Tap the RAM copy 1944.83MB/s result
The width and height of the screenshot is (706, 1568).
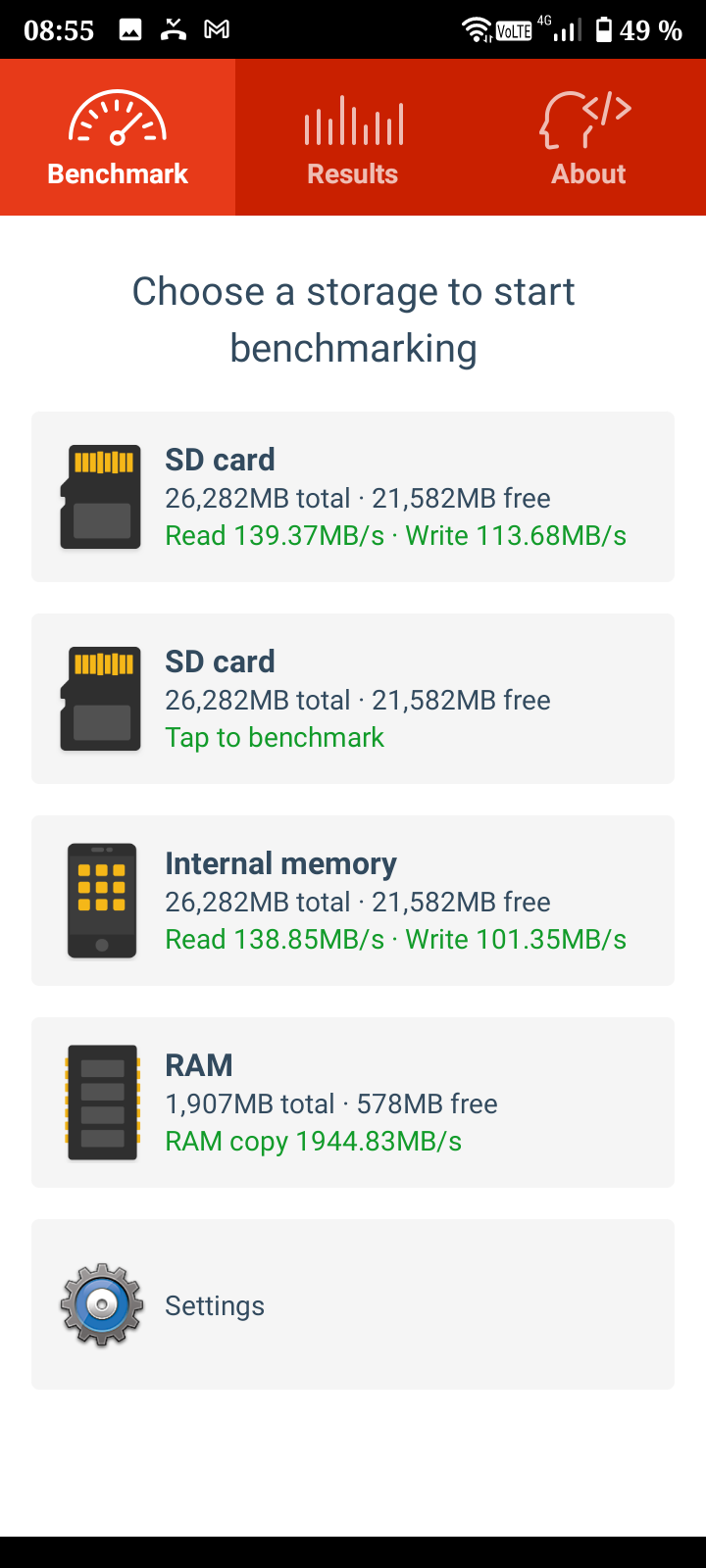click(313, 1141)
